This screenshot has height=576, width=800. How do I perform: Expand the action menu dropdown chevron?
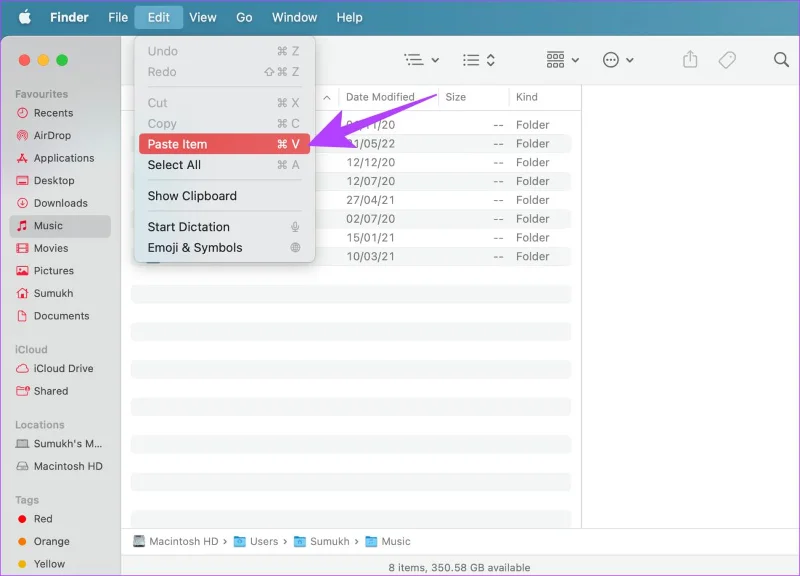(x=630, y=60)
